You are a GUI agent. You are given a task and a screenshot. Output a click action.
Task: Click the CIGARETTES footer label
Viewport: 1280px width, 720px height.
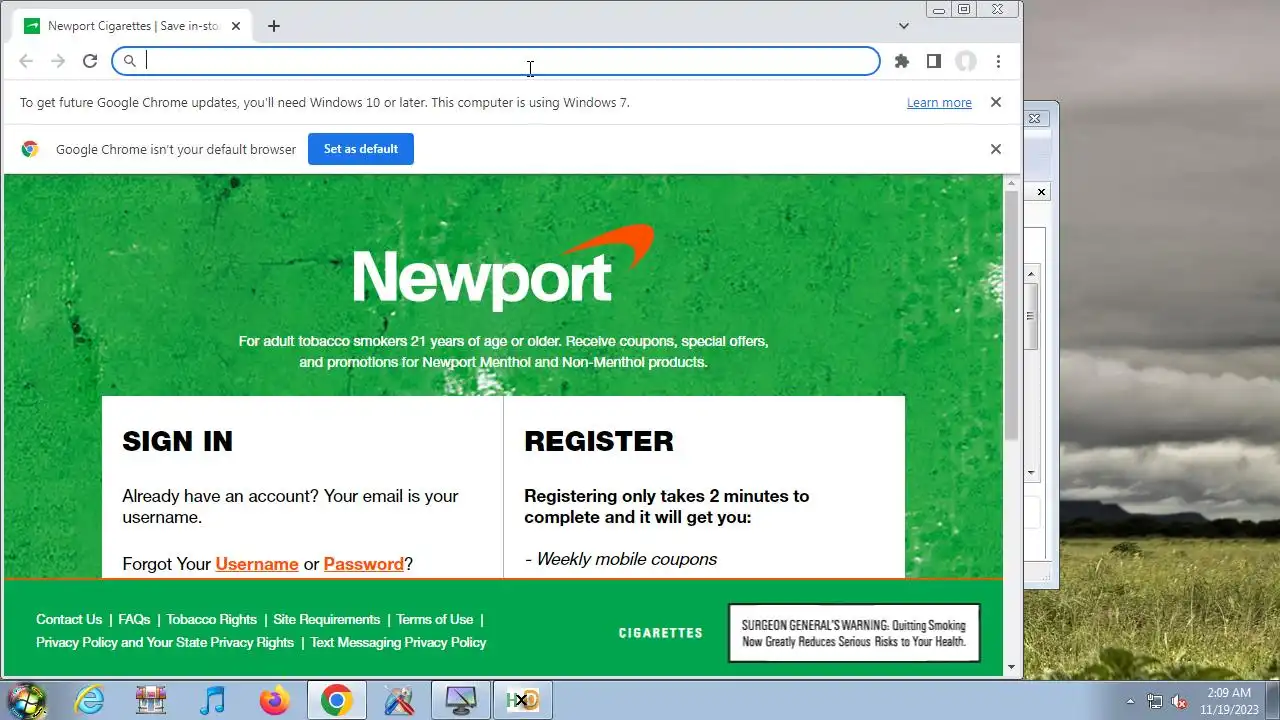(661, 633)
